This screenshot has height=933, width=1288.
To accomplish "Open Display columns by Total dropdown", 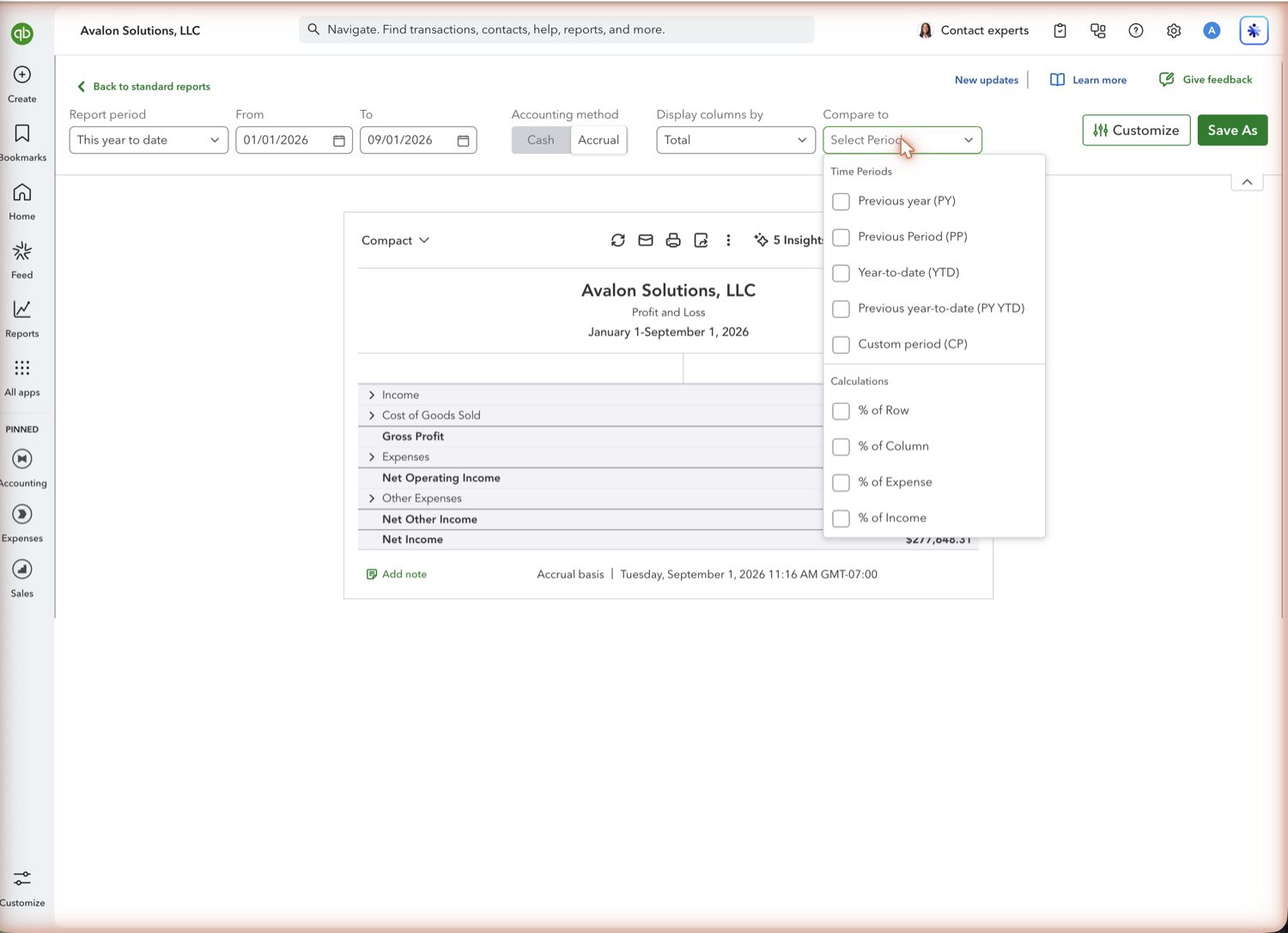I will [736, 140].
